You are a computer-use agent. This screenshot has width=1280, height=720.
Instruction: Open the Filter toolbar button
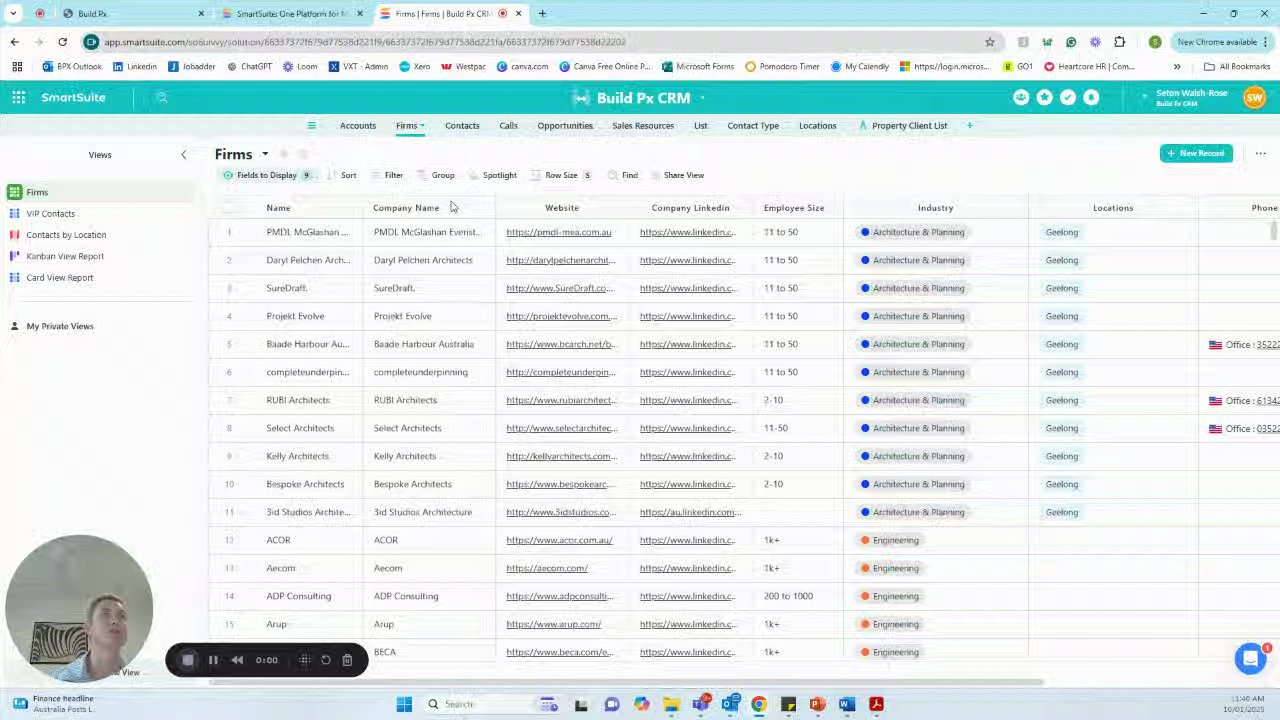tap(387, 175)
